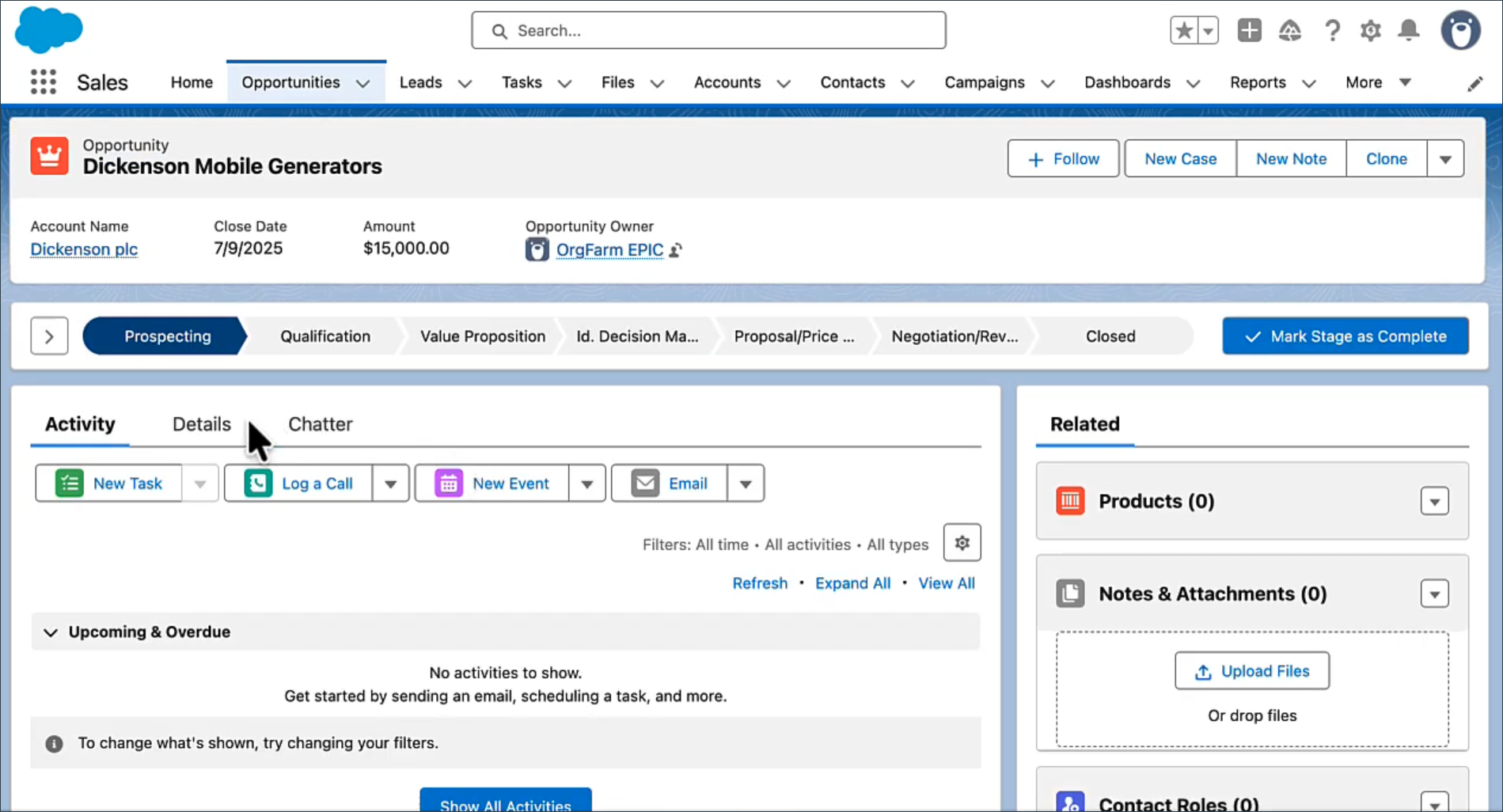
Task: Click Mark Stage as Complete
Action: click(1345, 336)
